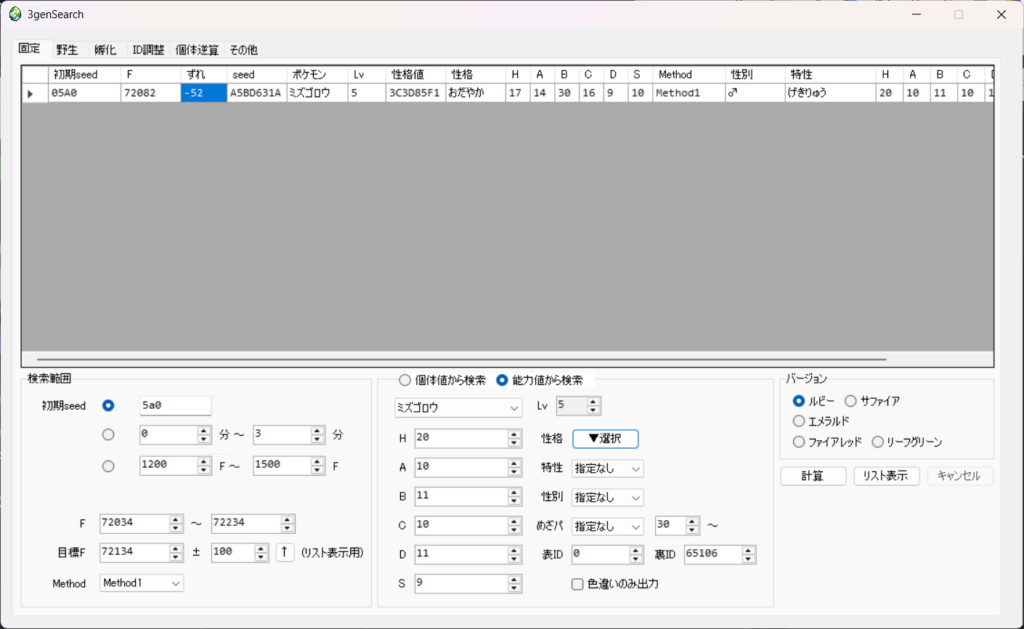Open the 特性 ability dropdown
Screen dimensions: 1024x629
[606, 468]
